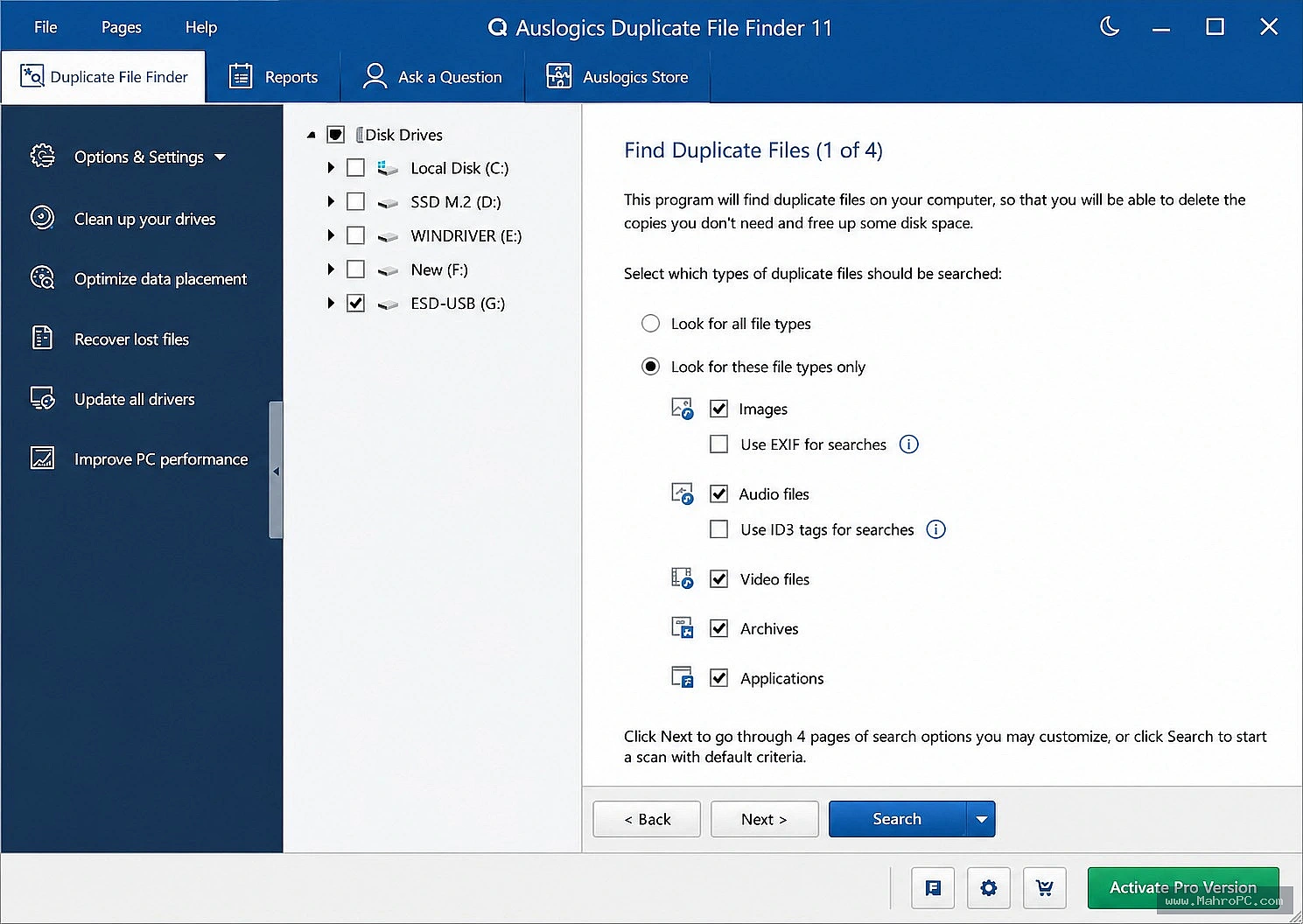Open the Pages menu

[x=121, y=27]
